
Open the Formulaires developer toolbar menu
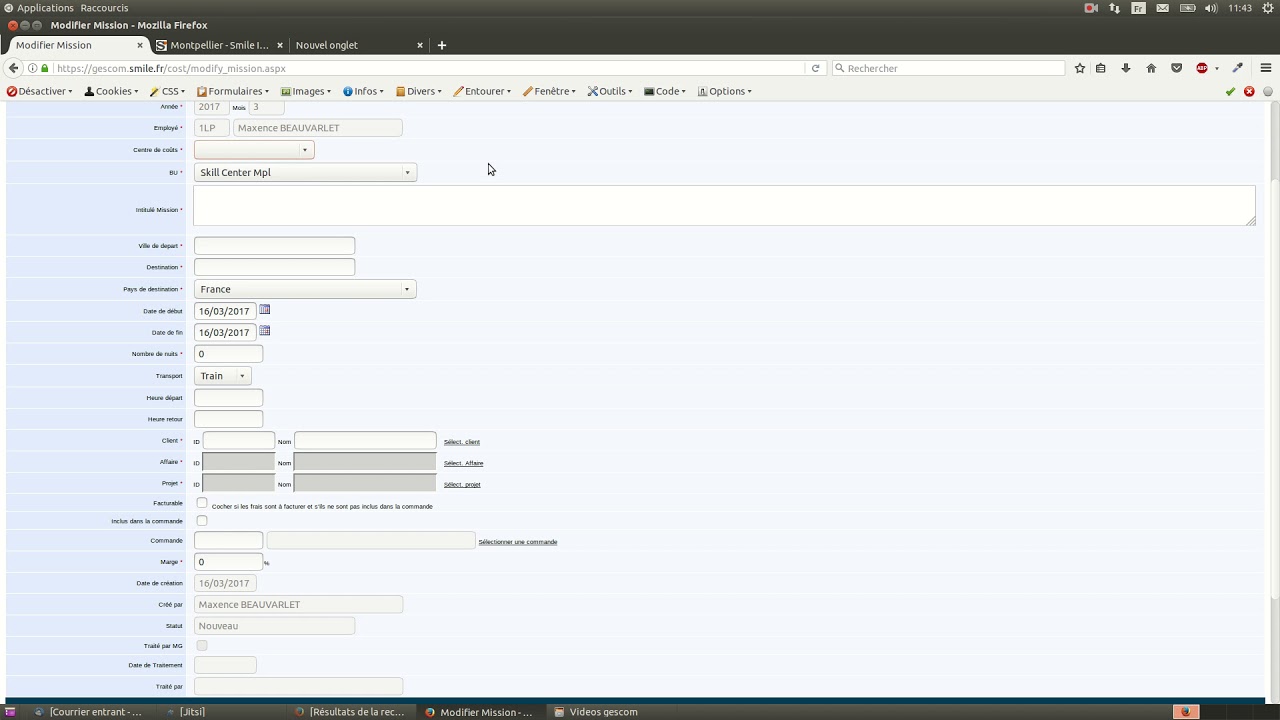[x=233, y=91]
